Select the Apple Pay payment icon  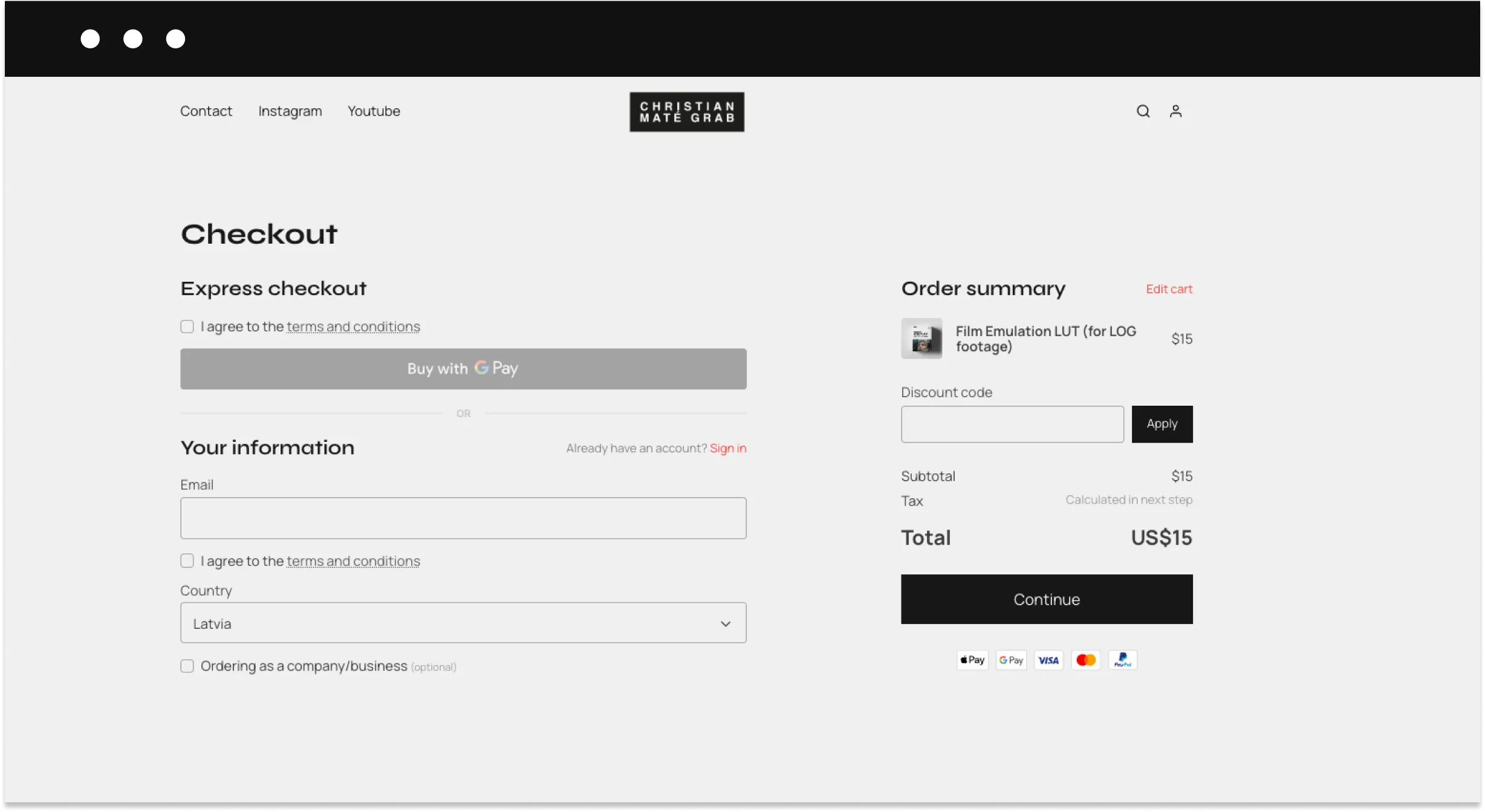click(x=972, y=660)
